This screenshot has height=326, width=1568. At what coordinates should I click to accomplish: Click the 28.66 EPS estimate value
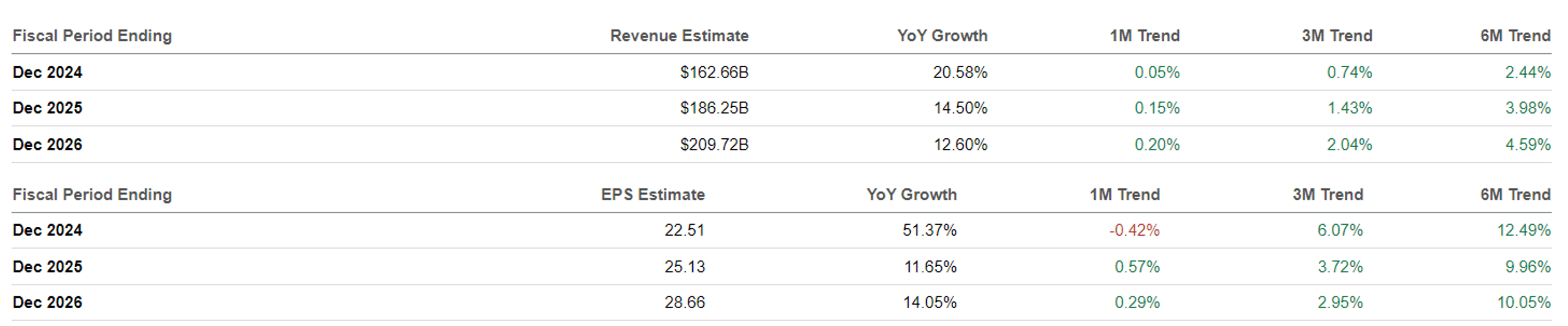coord(684,302)
